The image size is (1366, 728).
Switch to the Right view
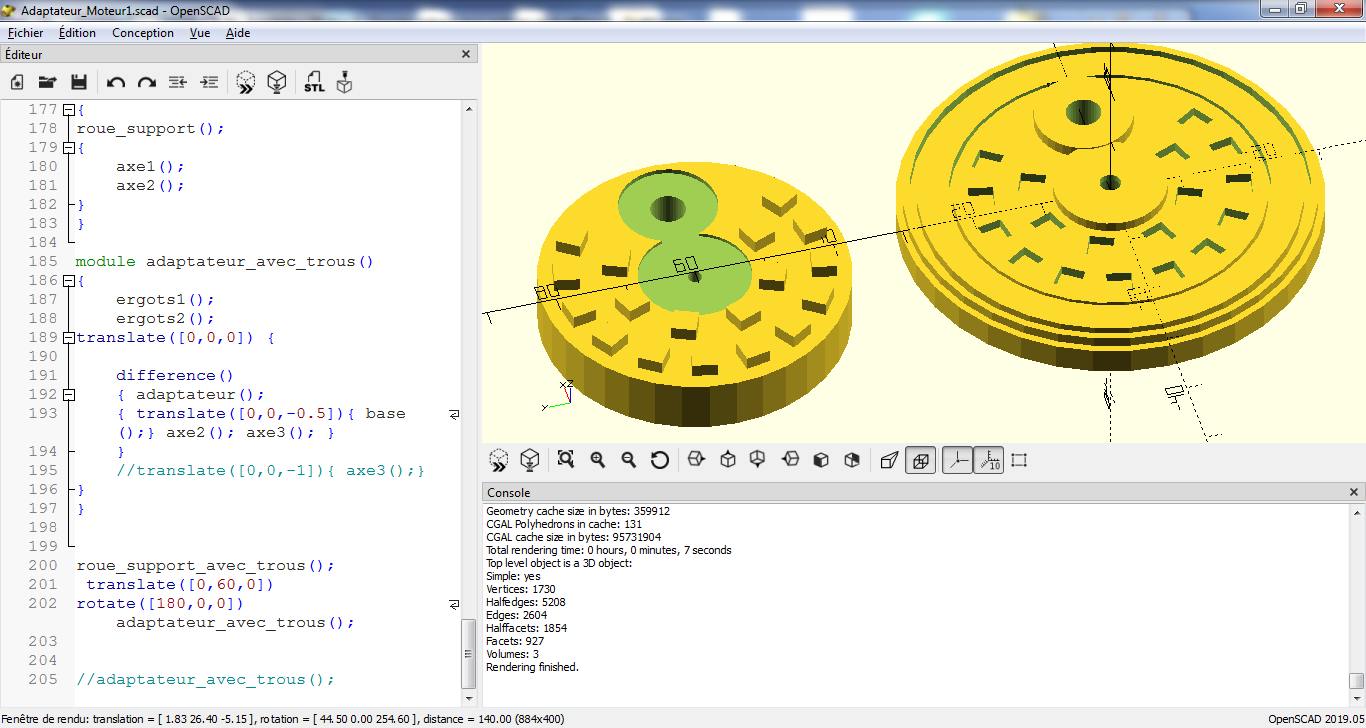(697, 460)
